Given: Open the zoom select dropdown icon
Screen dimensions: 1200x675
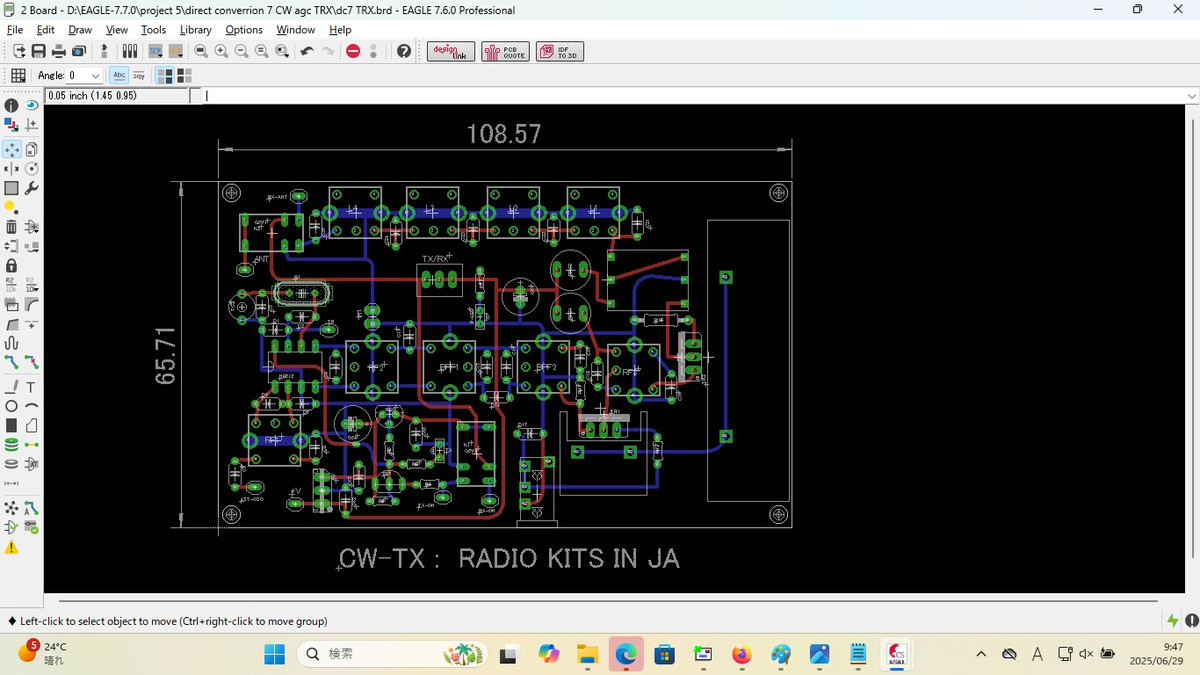Looking at the screenshot, I should point(281,51).
